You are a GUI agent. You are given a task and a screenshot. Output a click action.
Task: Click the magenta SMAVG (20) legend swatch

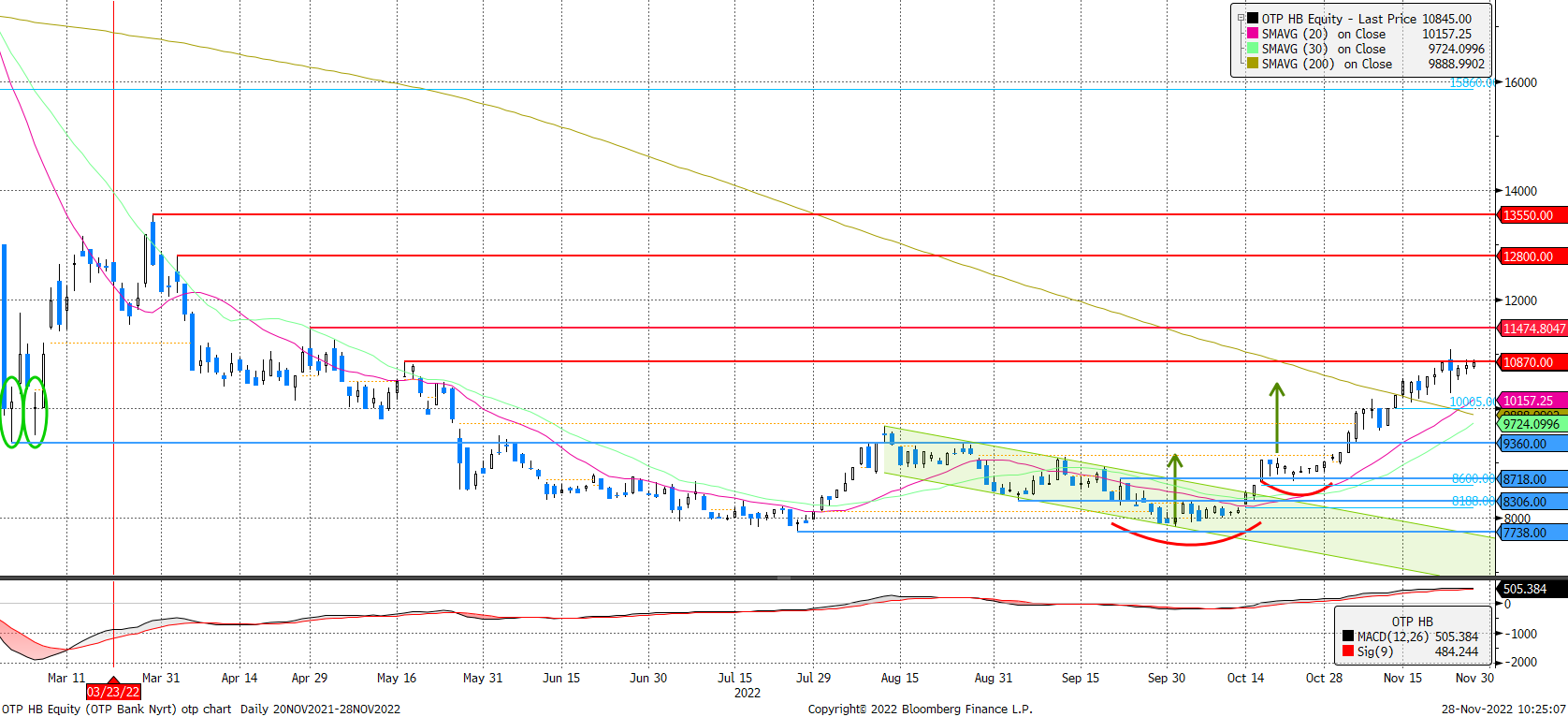(x=1253, y=33)
